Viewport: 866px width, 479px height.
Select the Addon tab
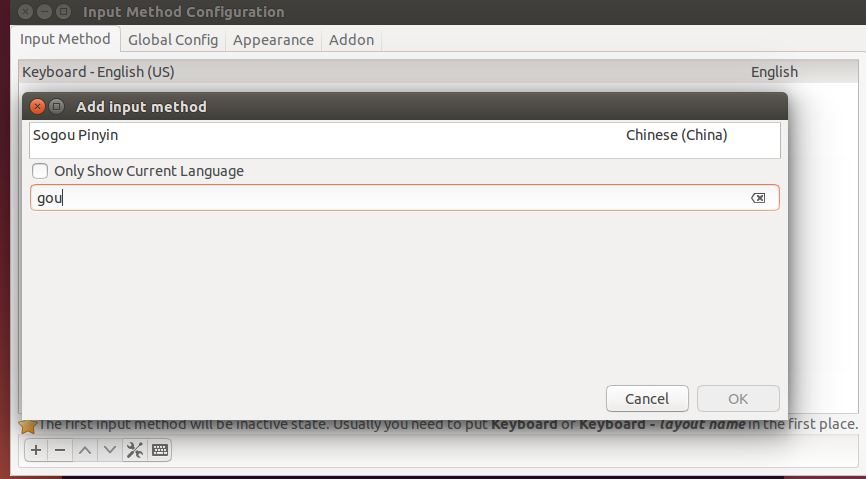[x=351, y=40]
